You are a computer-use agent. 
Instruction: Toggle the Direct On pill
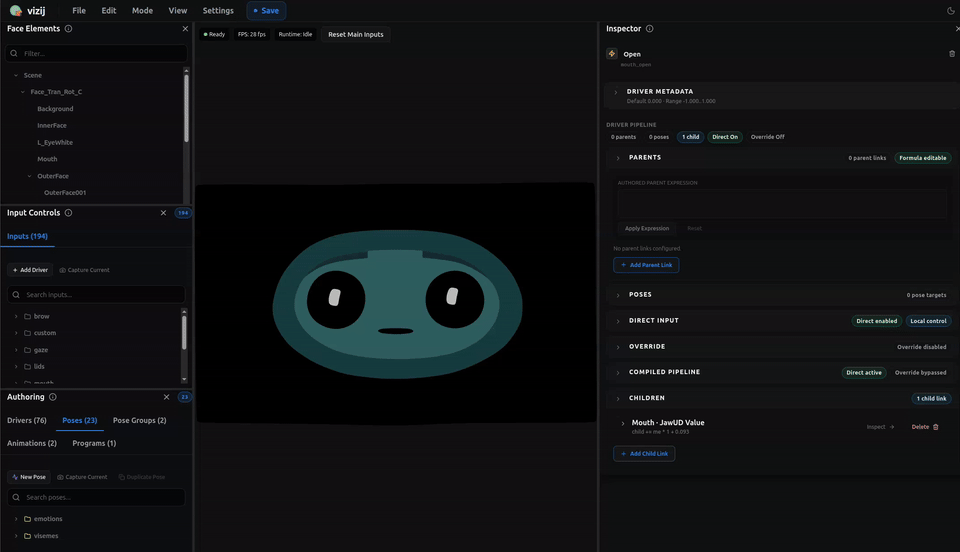tap(725, 137)
